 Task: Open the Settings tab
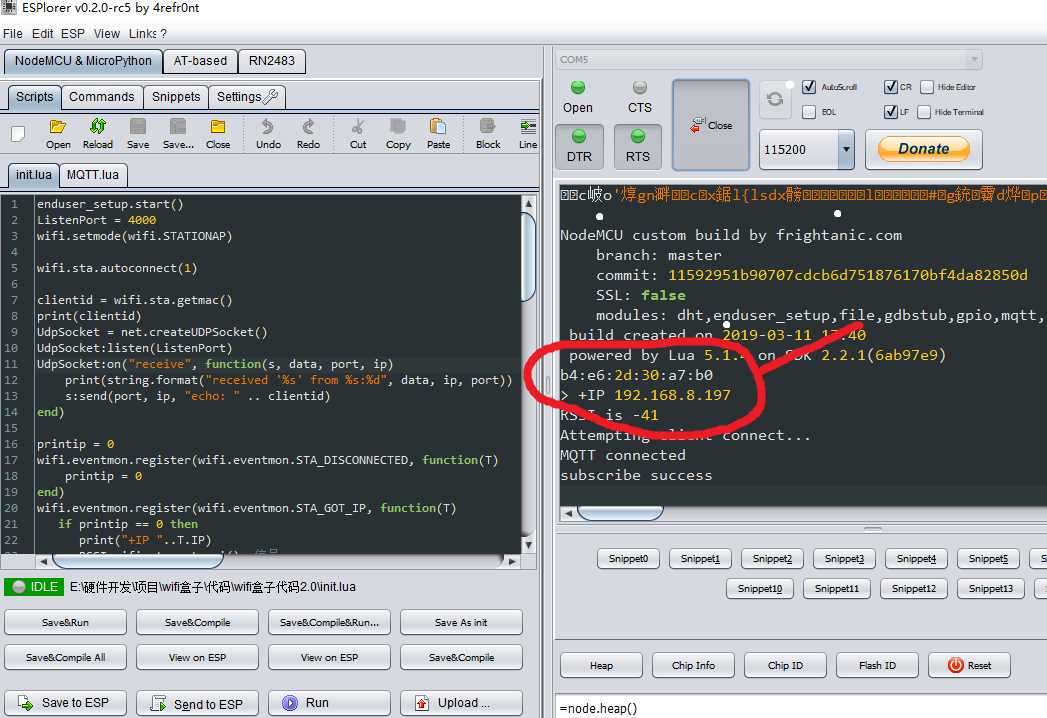tap(247, 97)
